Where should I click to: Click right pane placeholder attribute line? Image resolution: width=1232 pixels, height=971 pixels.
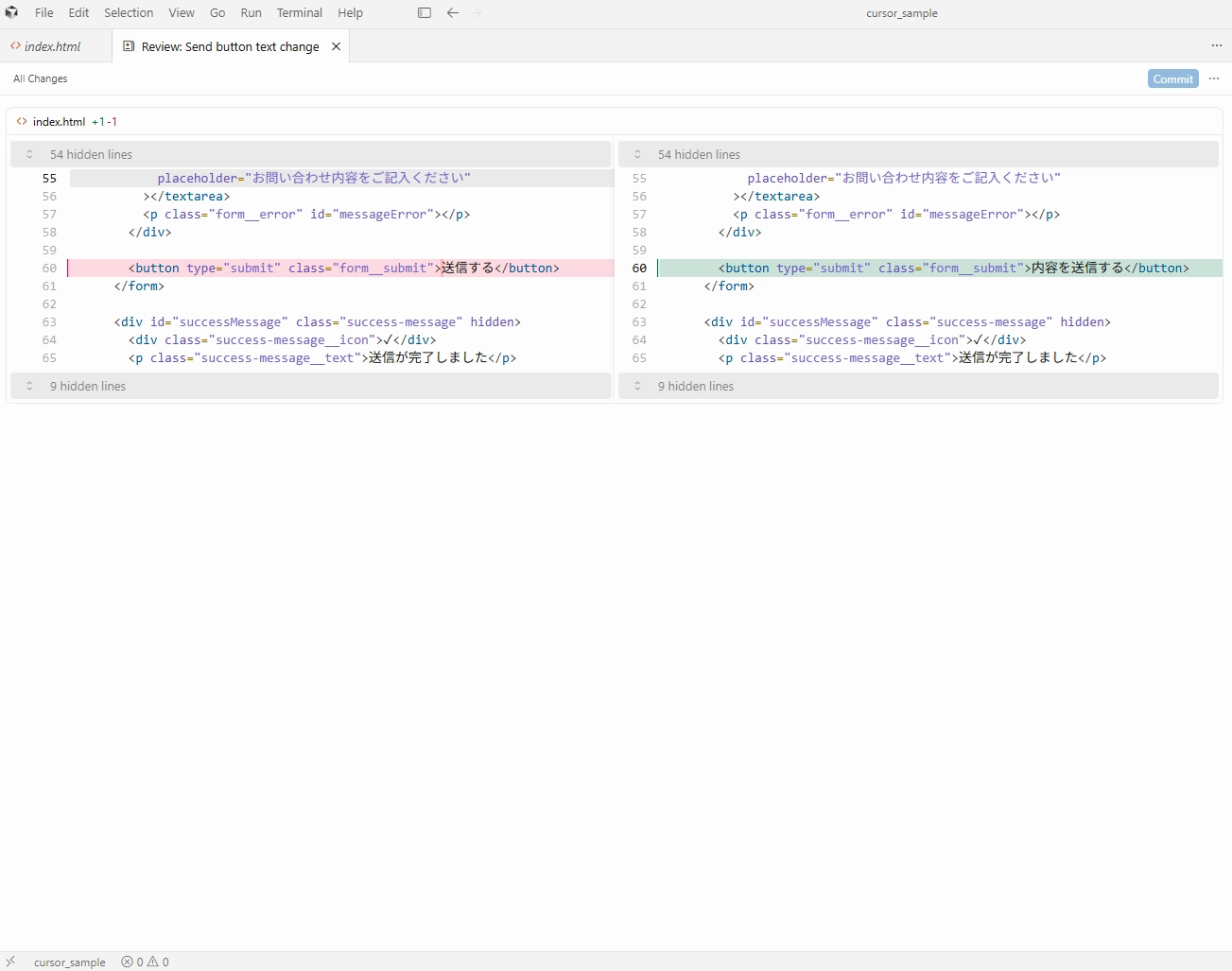[904, 178]
